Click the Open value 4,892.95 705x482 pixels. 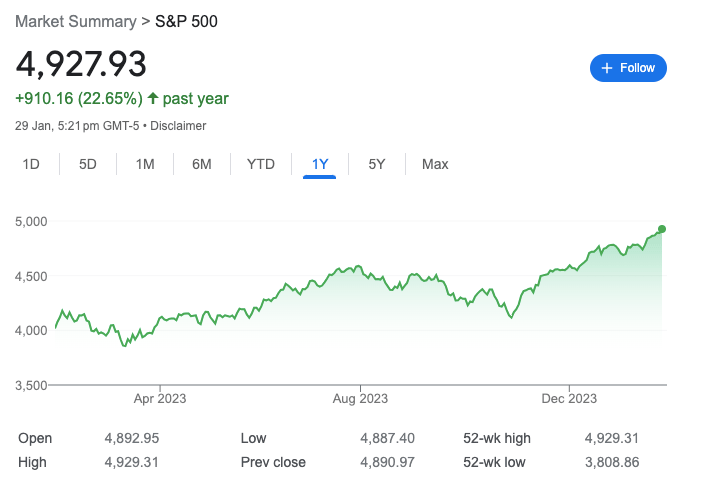point(132,438)
